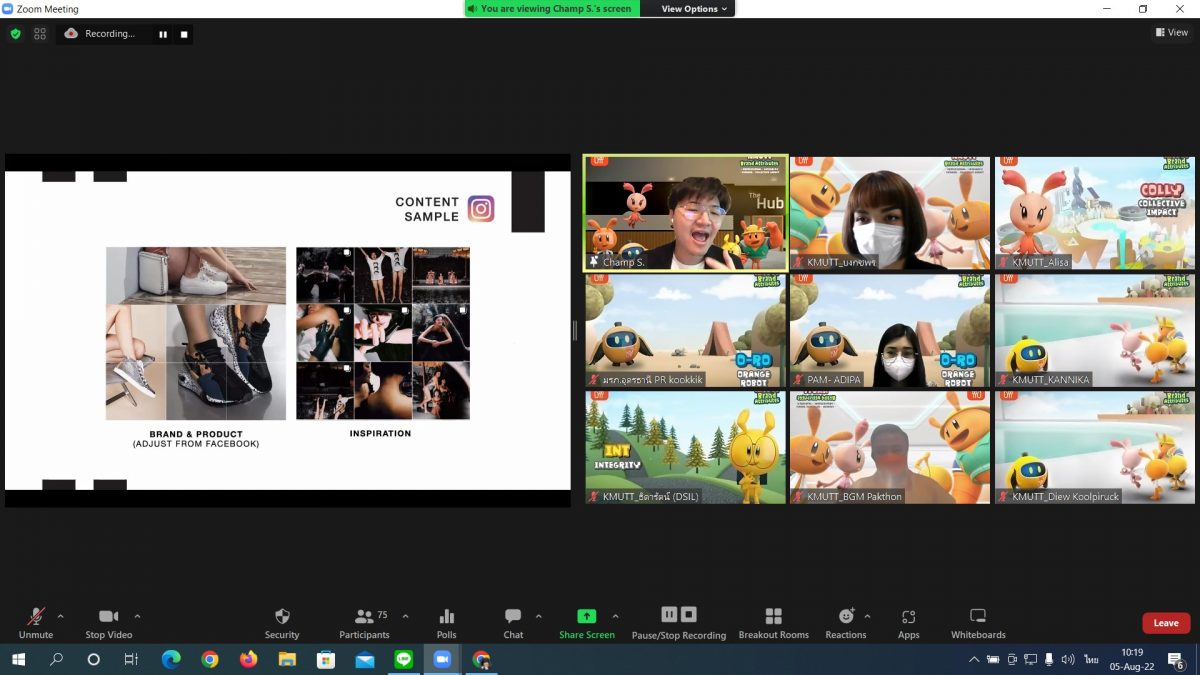Select Champ S. video tile
Screen dimensions: 1200x675
tap(685, 212)
